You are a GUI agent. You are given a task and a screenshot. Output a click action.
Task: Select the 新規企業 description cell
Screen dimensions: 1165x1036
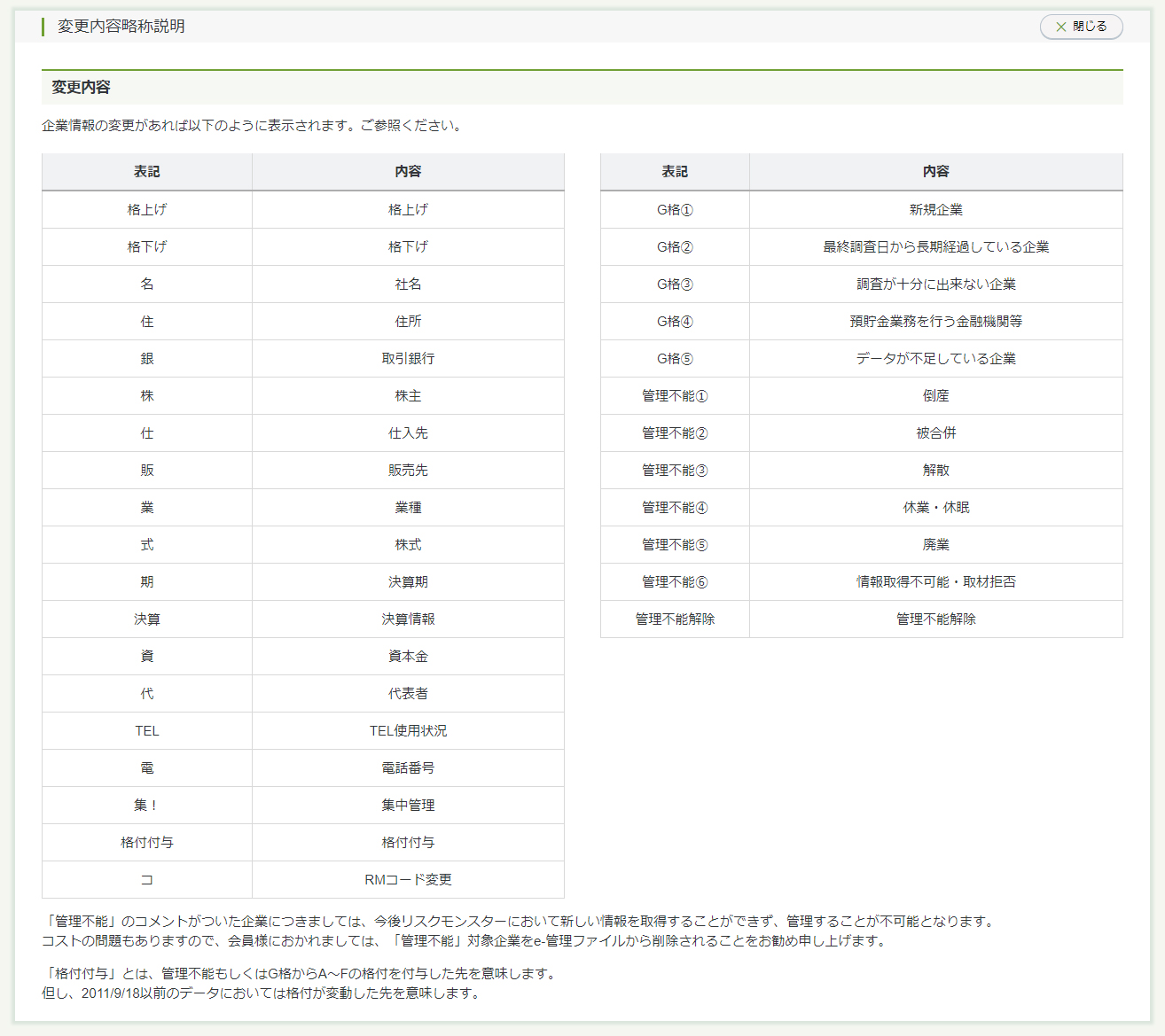click(x=935, y=210)
